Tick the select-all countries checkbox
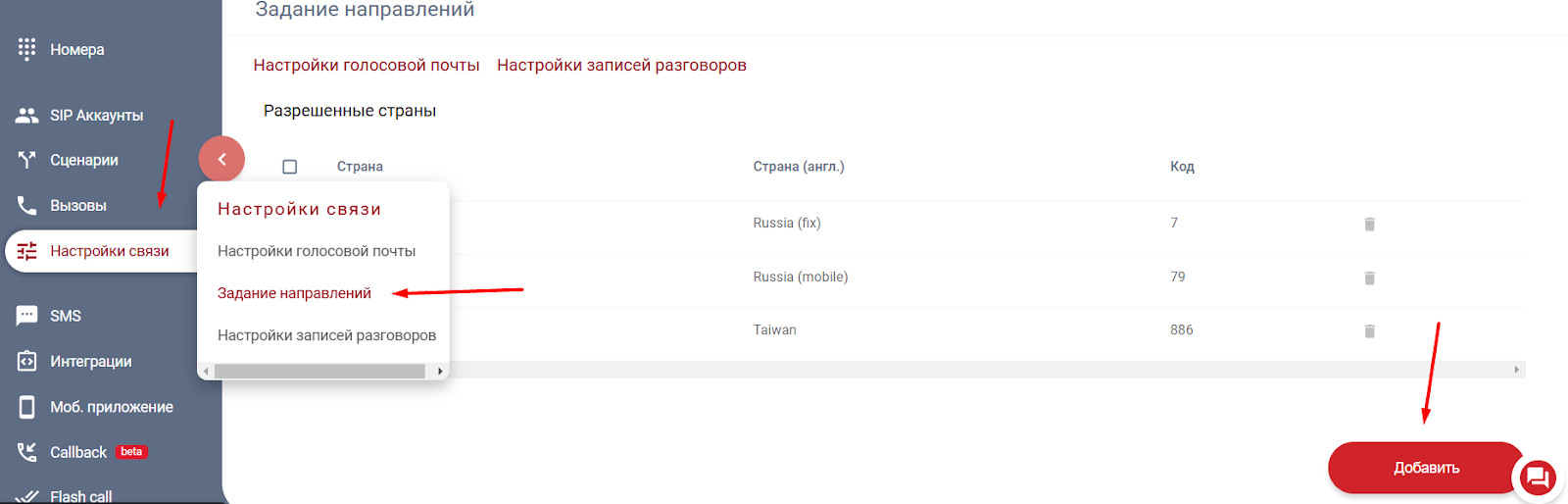 pos(289,167)
